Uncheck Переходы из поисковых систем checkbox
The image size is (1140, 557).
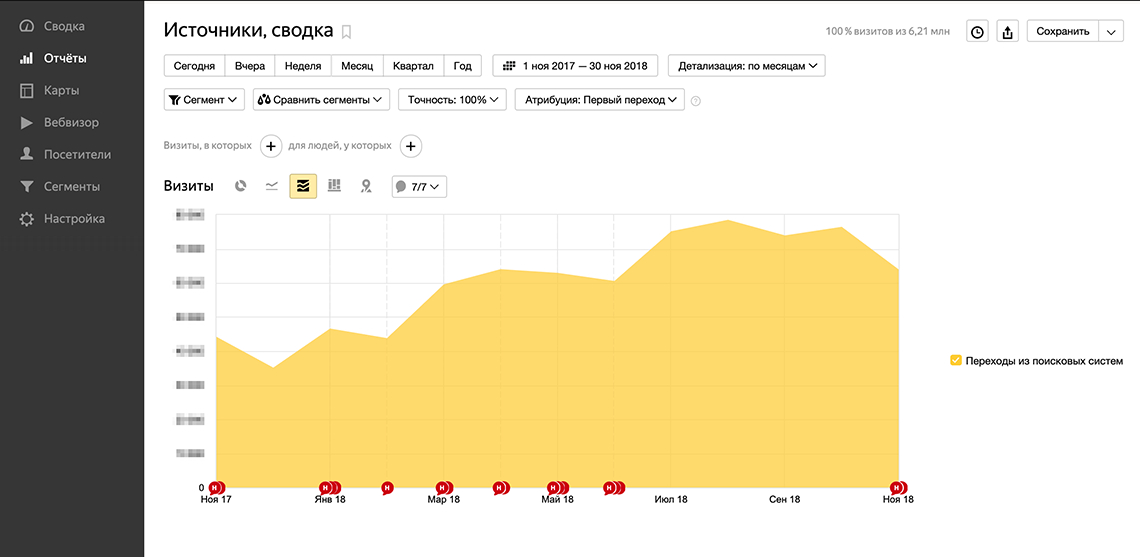956,361
